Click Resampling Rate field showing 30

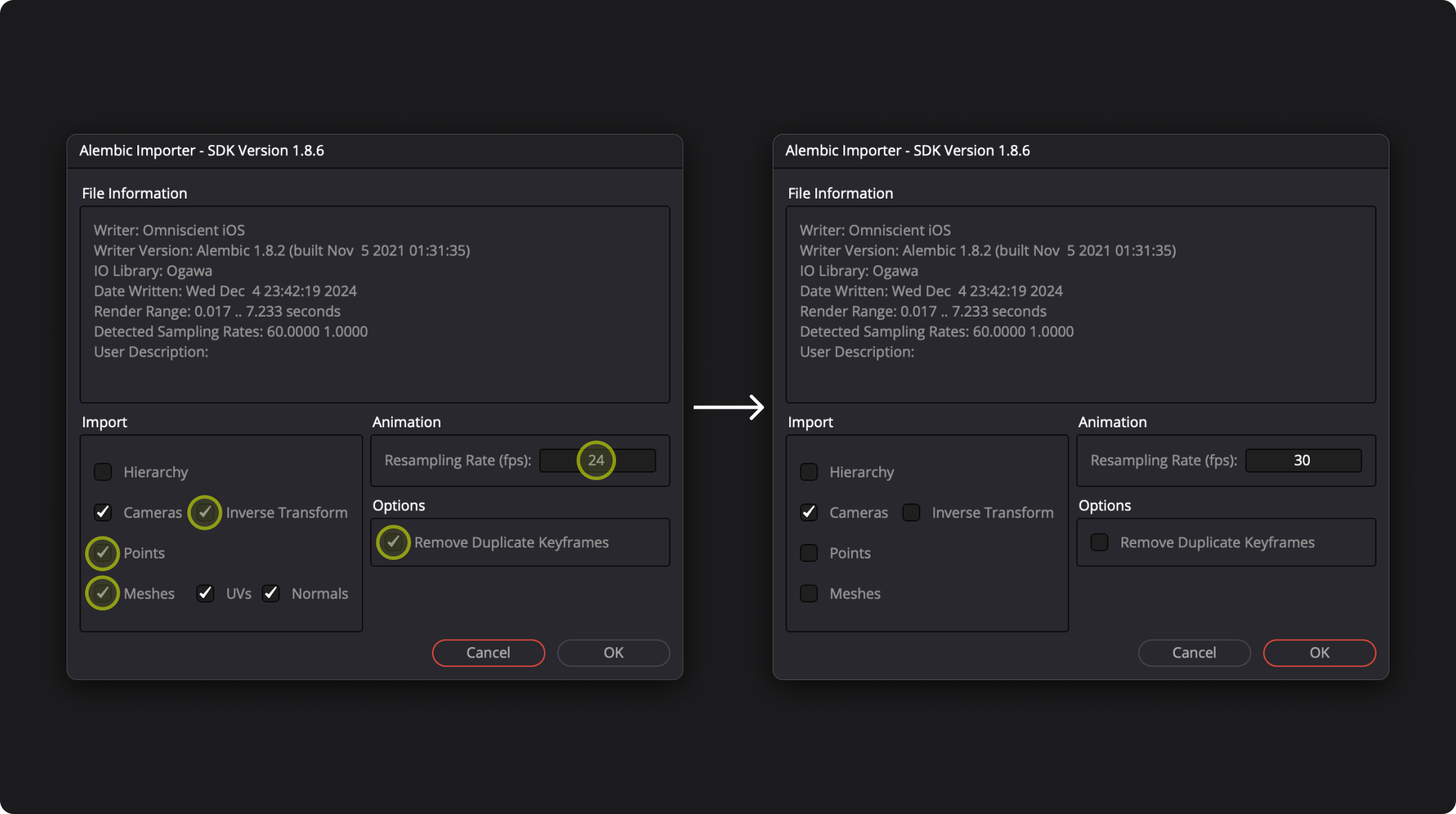click(1302, 460)
